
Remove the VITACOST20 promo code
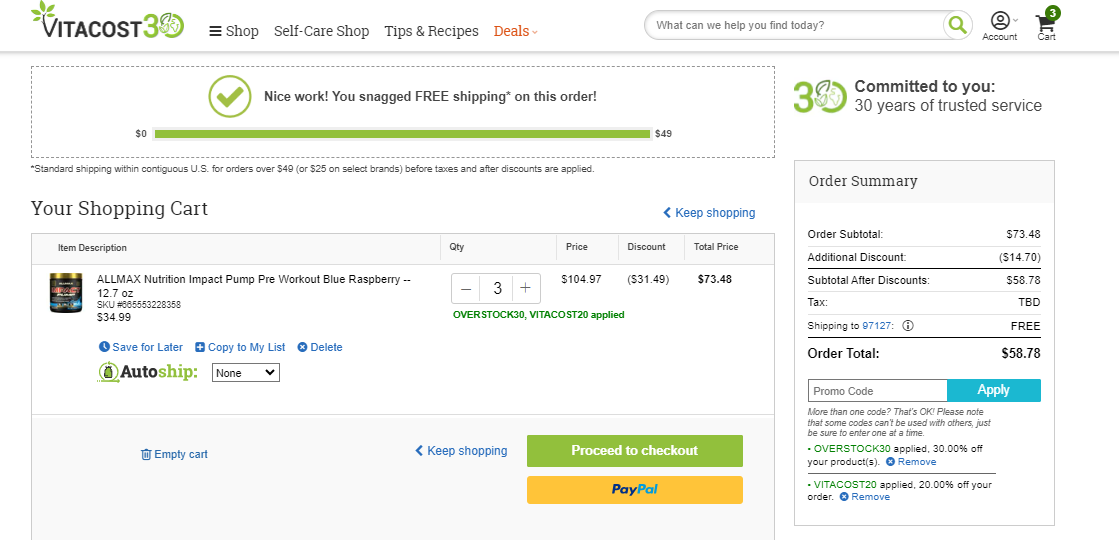865,496
